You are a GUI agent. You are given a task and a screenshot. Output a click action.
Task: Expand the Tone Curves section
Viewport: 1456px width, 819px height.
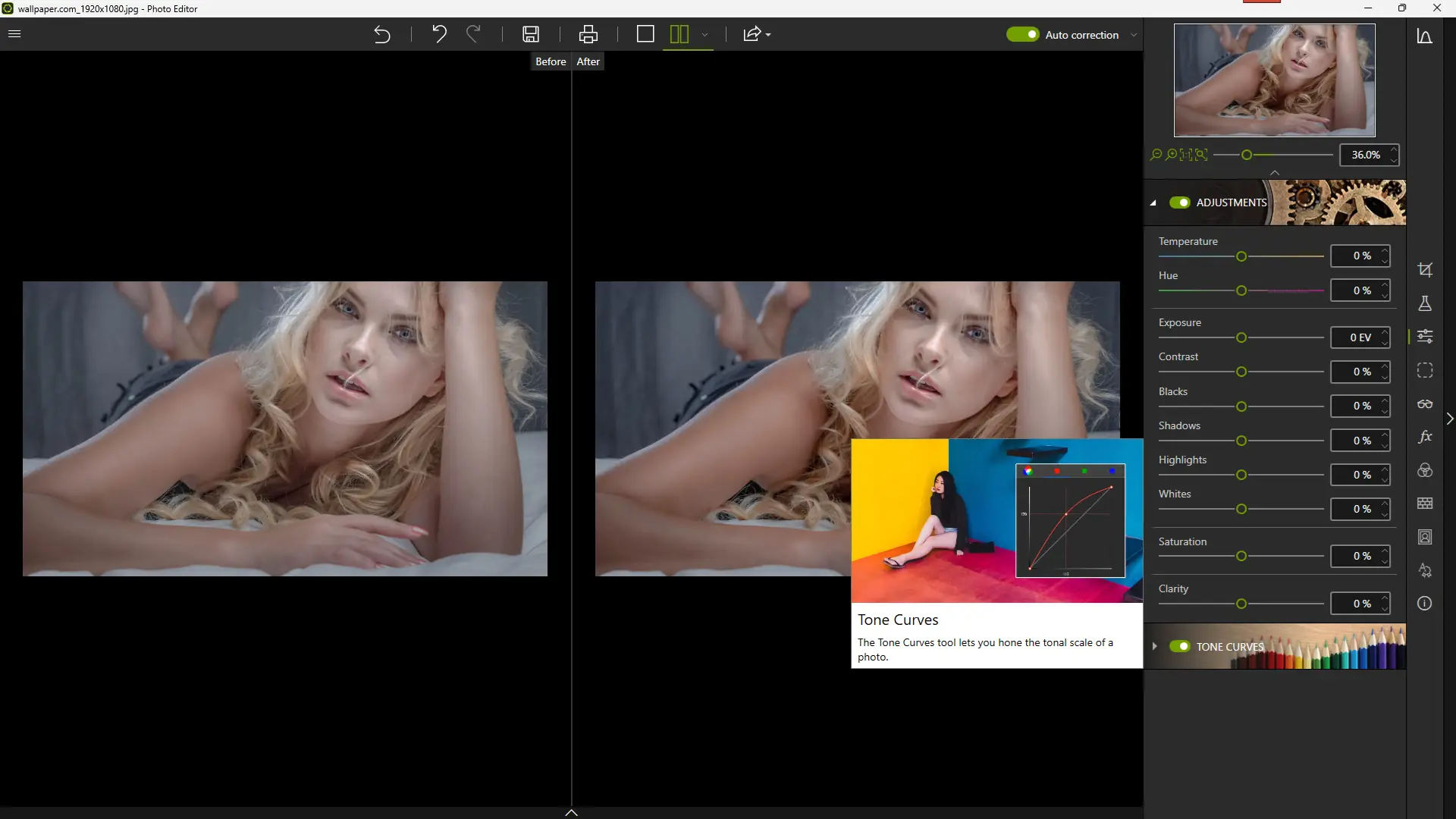[x=1154, y=646]
